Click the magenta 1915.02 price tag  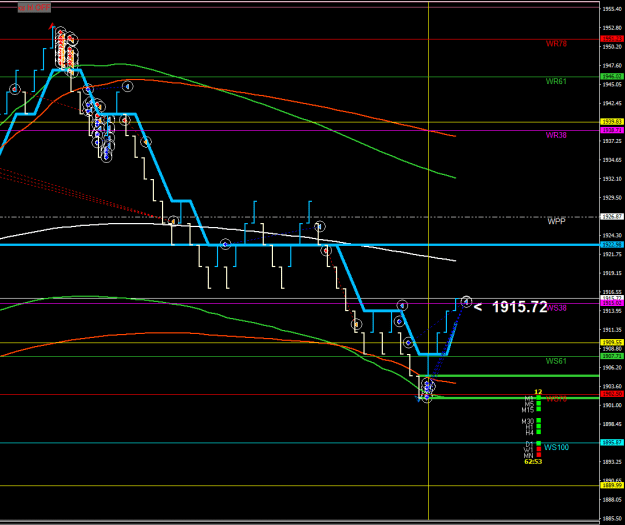click(612, 303)
